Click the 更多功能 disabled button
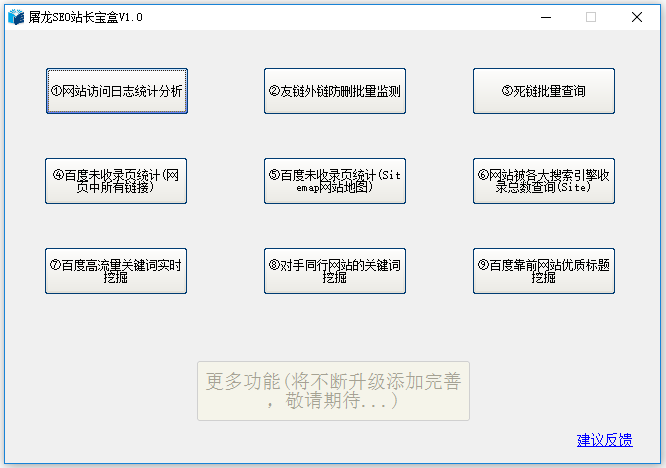Viewport: 666px width, 468px height. coord(333,391)
